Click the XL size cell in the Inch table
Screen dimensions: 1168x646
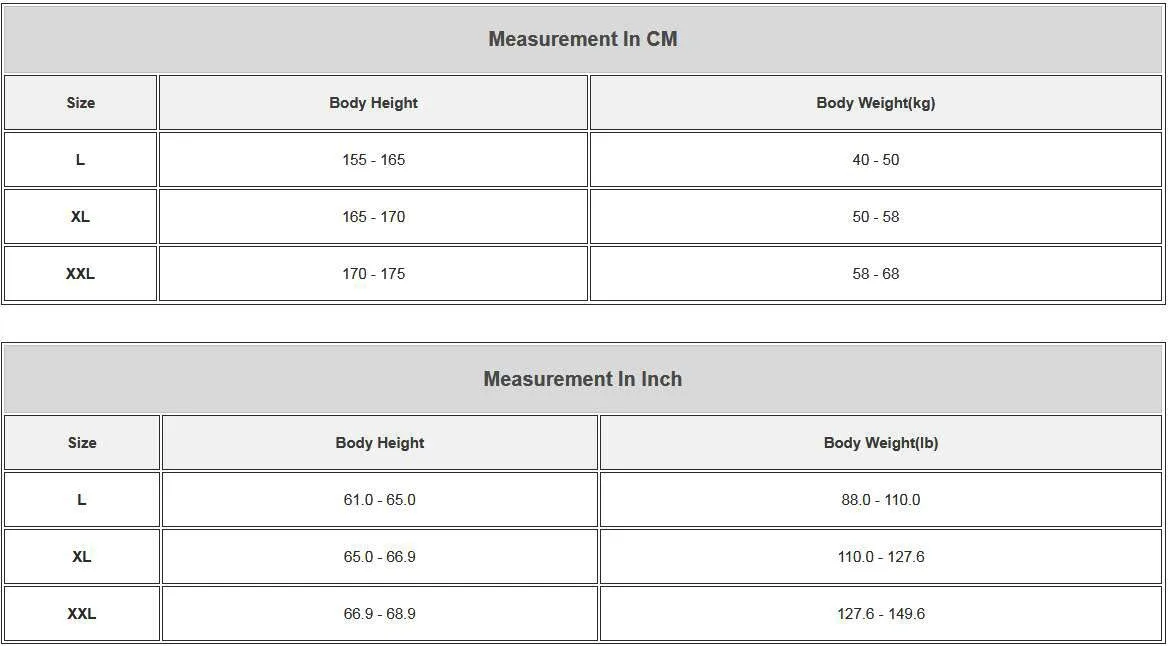82,557
